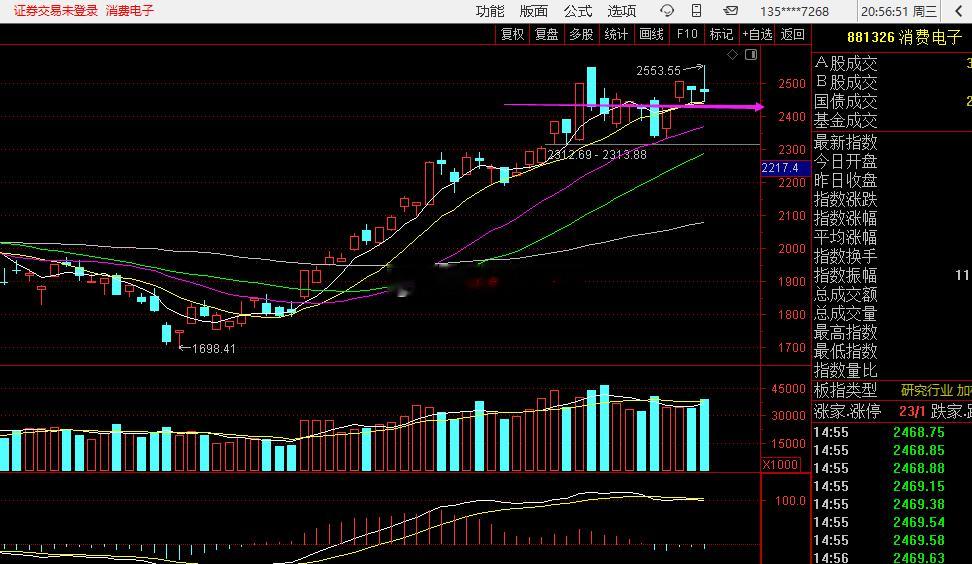Screen dimensions: 972x564
Task: Open the mobile phone icon
Action: click(697, 11)
